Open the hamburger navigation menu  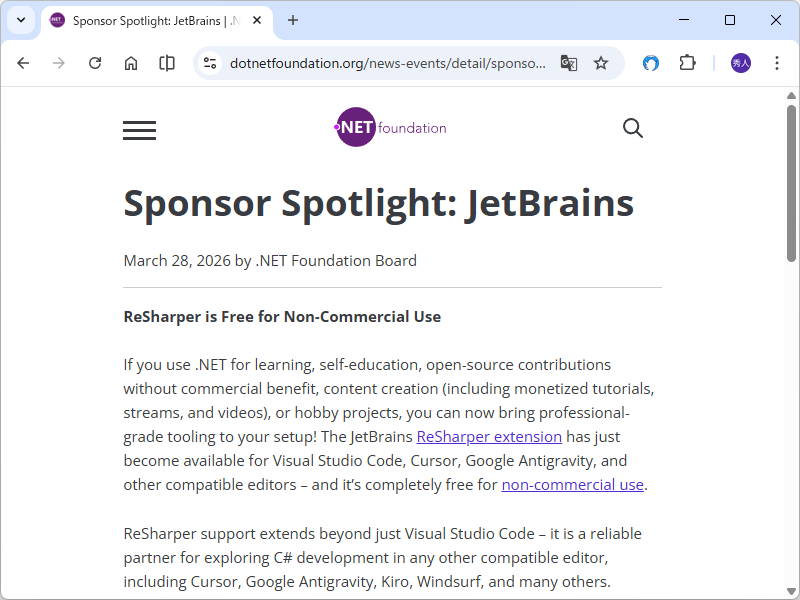point(139,130)
